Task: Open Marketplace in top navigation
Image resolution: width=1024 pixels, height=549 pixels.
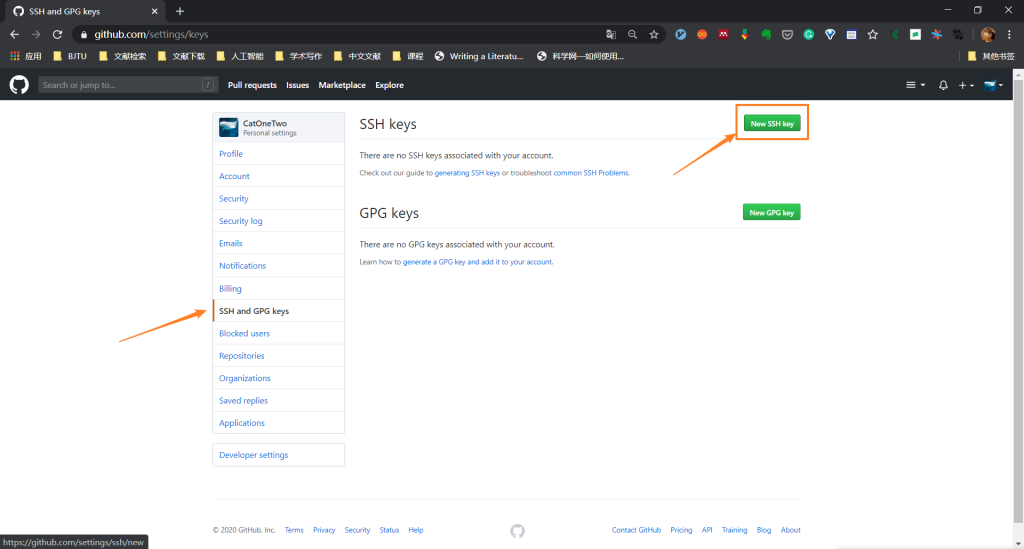Action: 342,85
